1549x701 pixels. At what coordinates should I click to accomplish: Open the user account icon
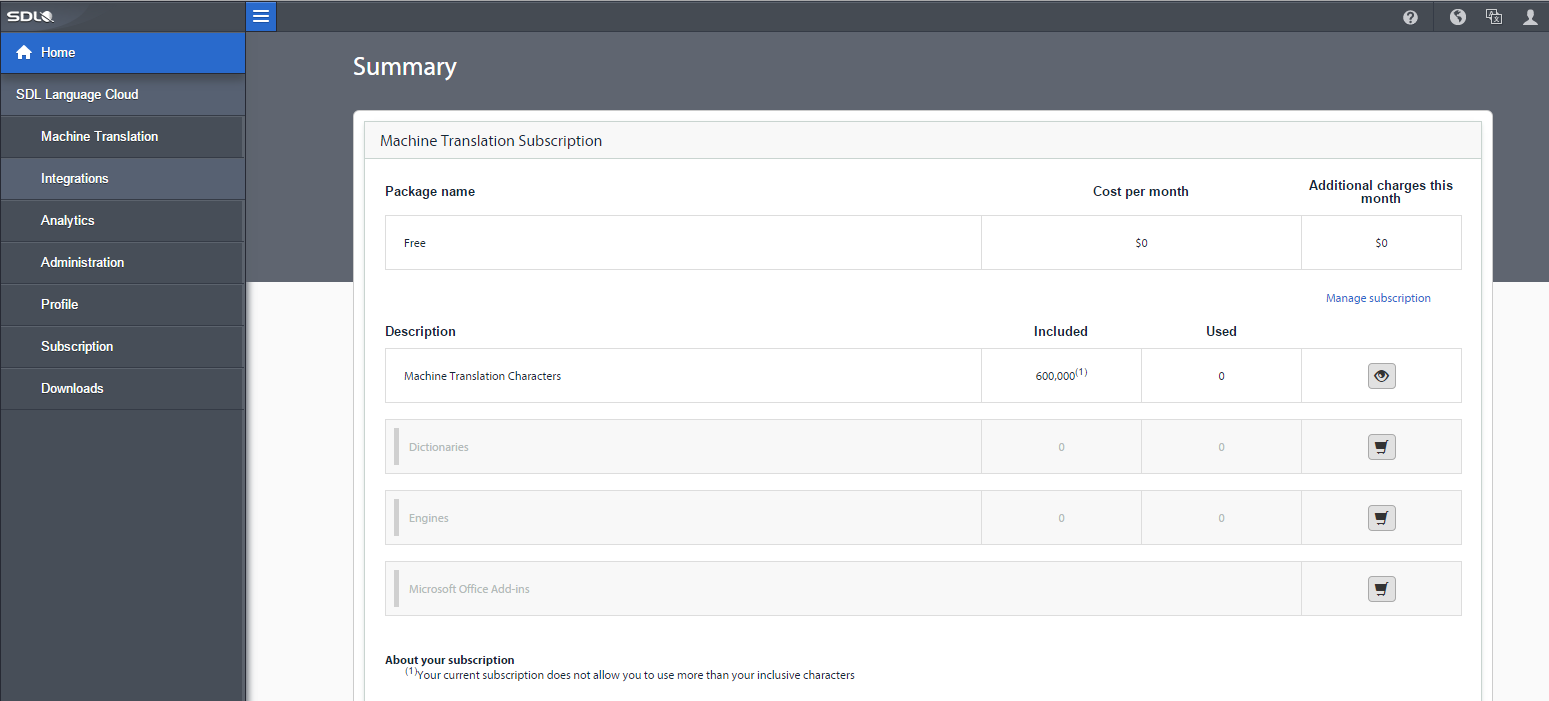click(x=1530, y=17)
